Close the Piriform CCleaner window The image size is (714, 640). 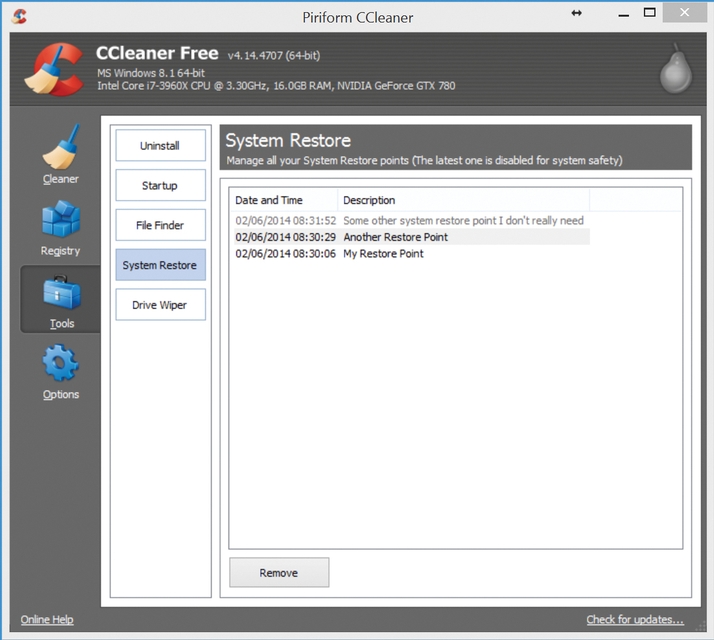pos(684,13)
